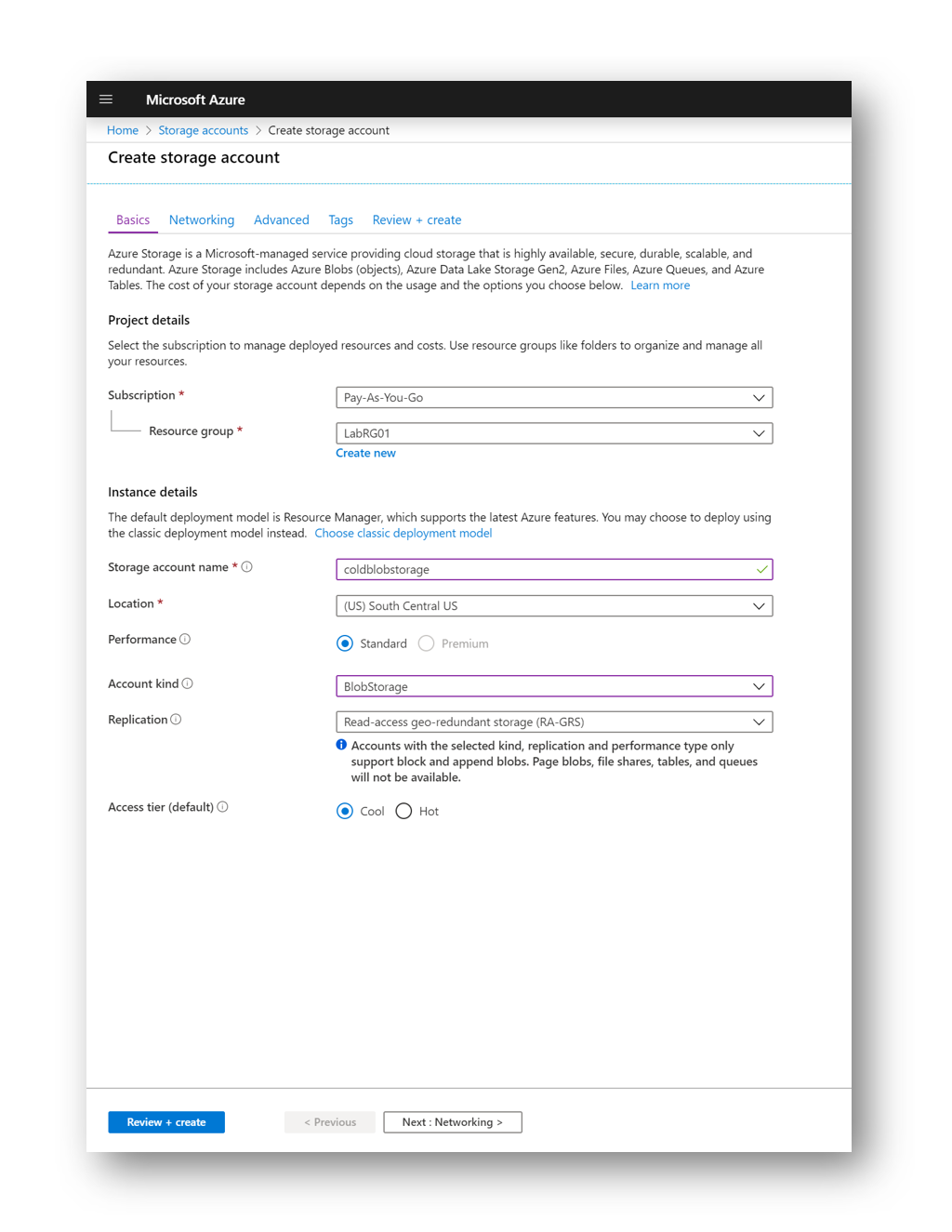The width and height of the screenshot is (952, 1232).
Task: Show info tooltip for Performance
Action: (185, 639)
